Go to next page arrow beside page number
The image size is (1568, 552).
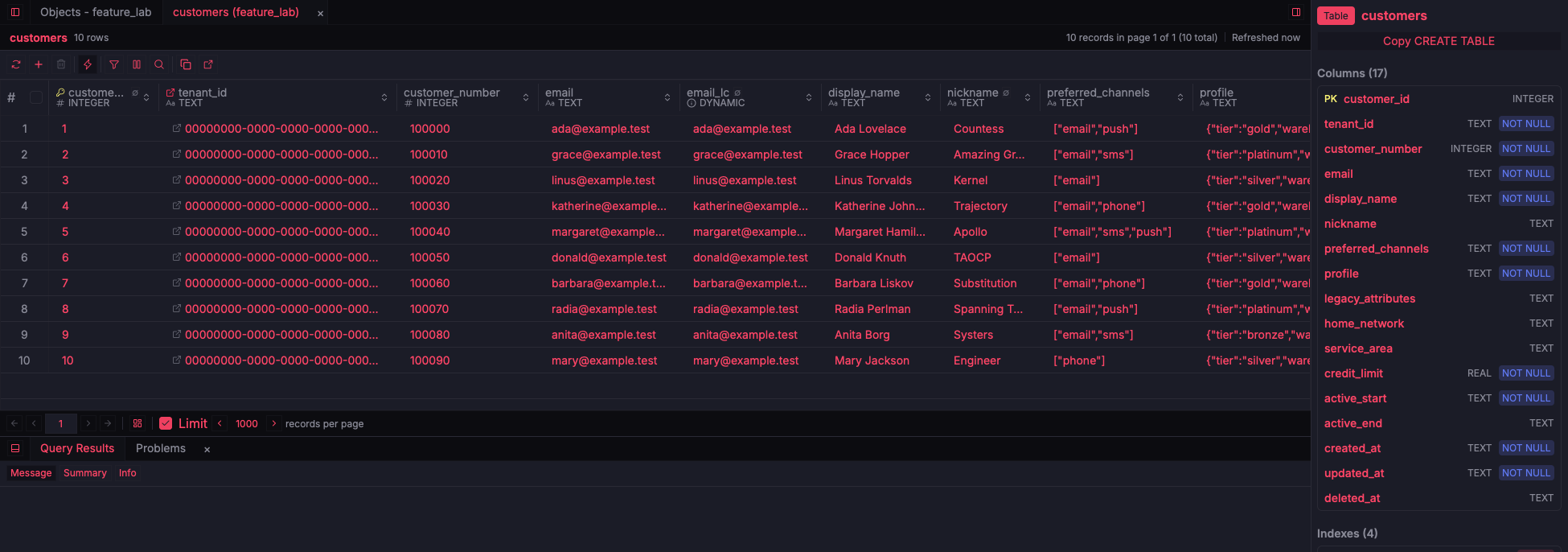88,423
